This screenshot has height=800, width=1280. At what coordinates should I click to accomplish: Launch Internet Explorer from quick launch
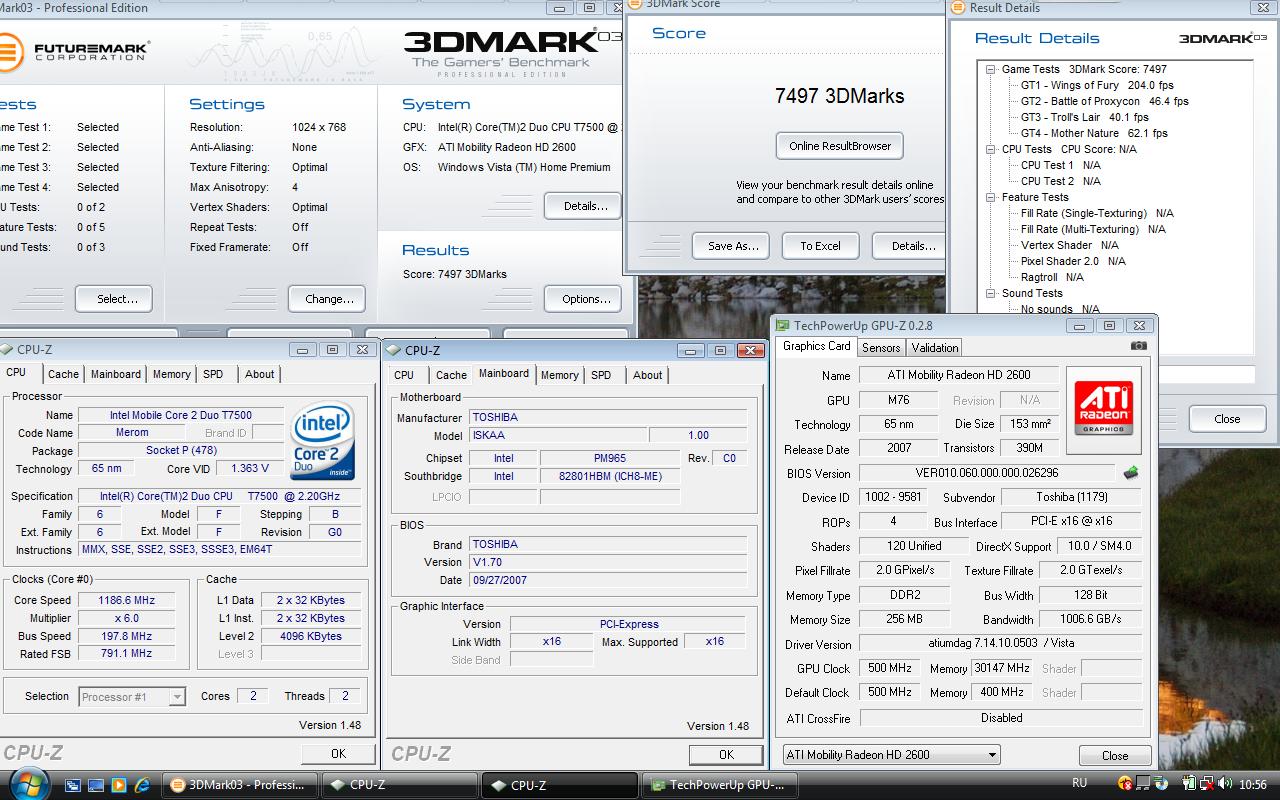[x=142, y=785]
